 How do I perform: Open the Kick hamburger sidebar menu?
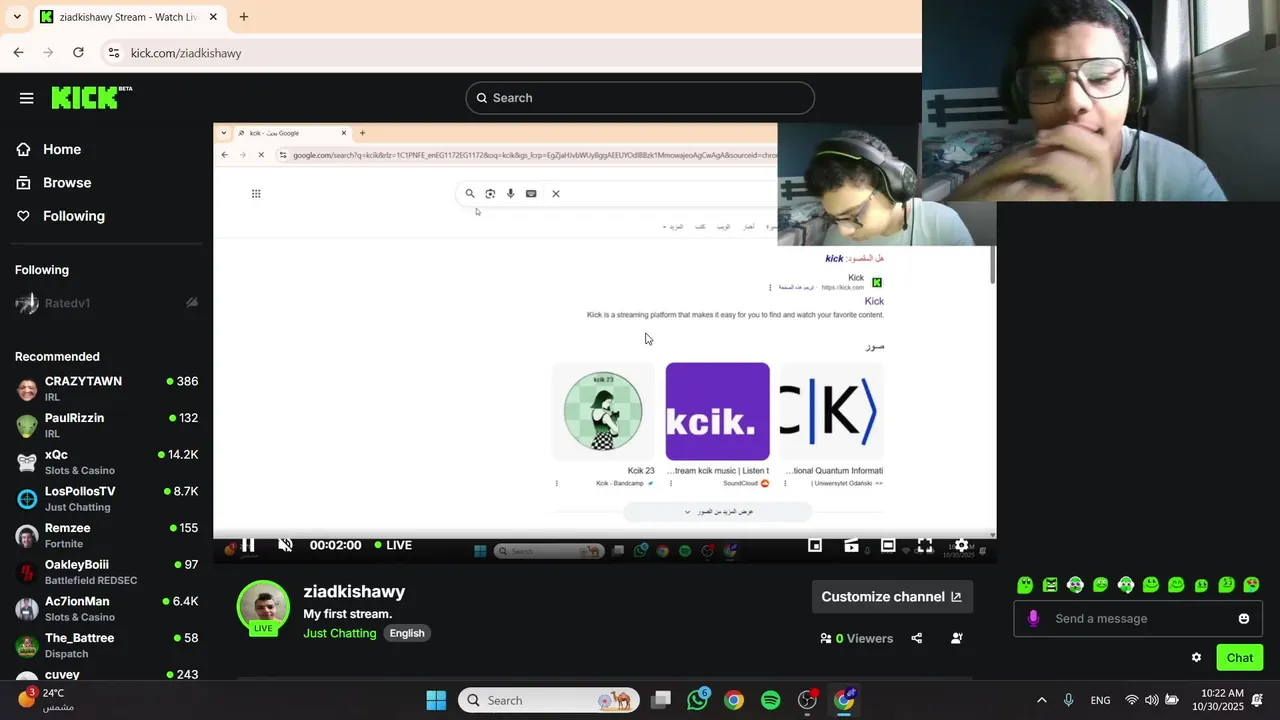pyautogui.click(x=26, y=98)
